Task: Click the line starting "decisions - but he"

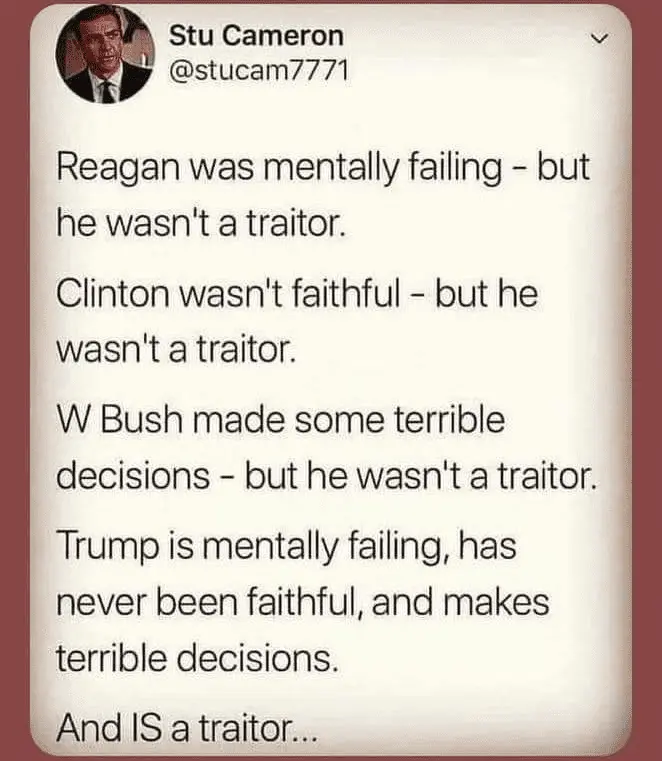Action: pyautogui.click(x=325, y=472)
